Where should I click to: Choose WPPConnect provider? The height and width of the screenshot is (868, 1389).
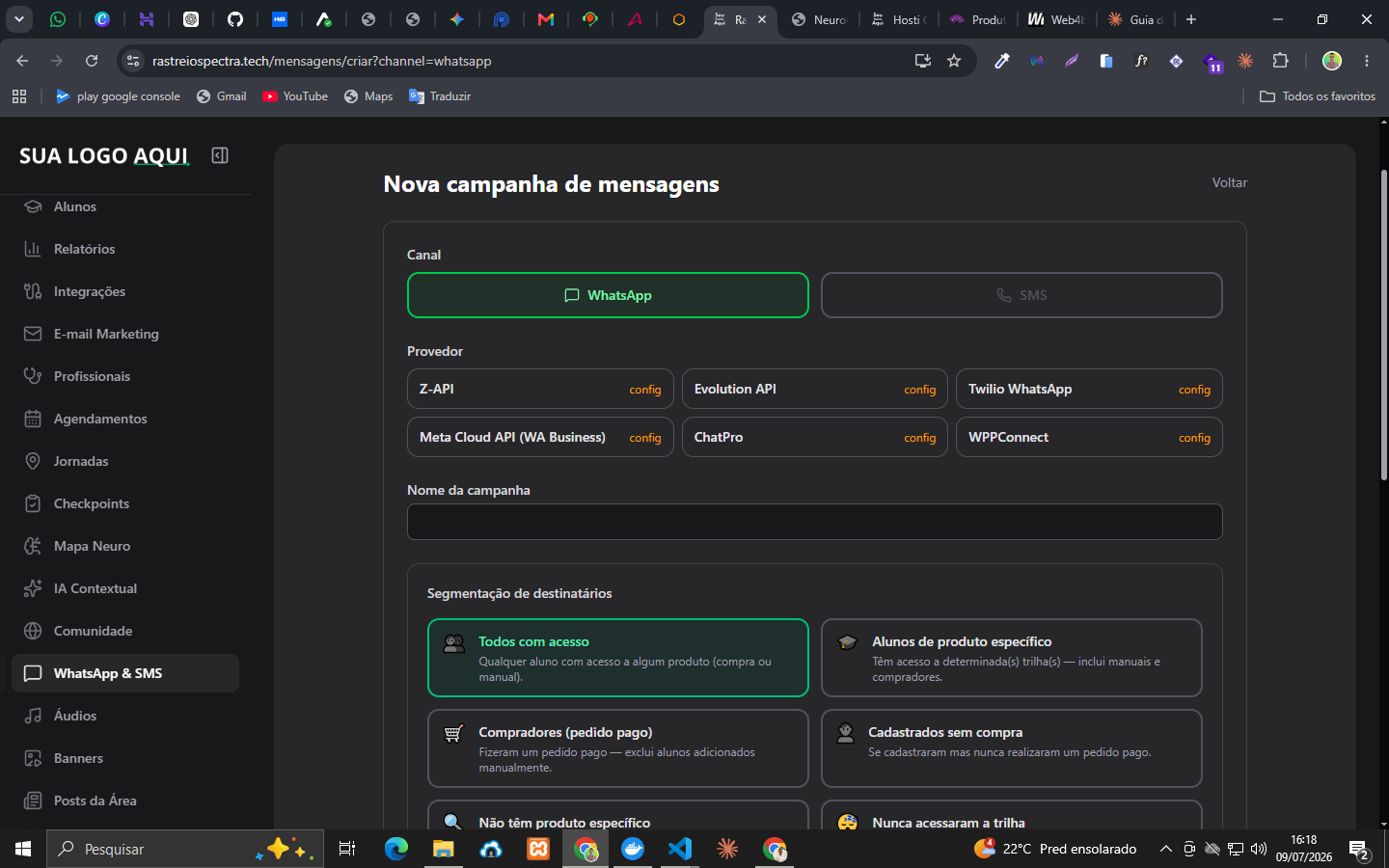point(1089,437)
